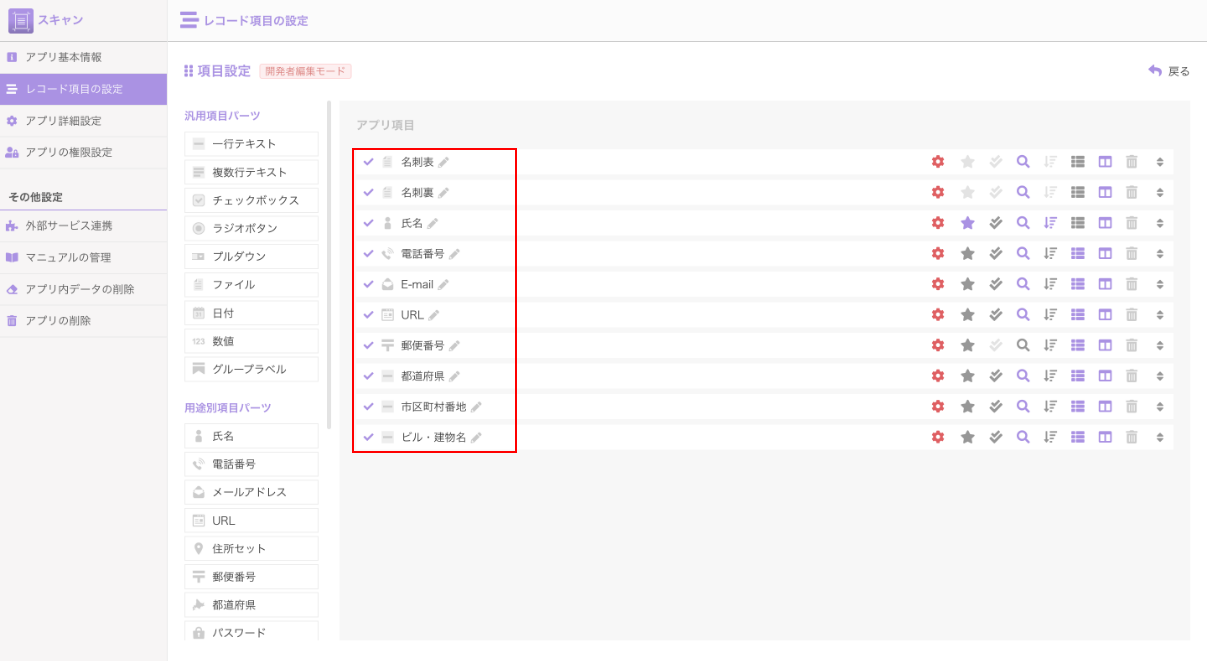This screenshot has width=1207, height=661.
Task: Click the parts panel vertical scrollbar
Action: coord(329,250)
